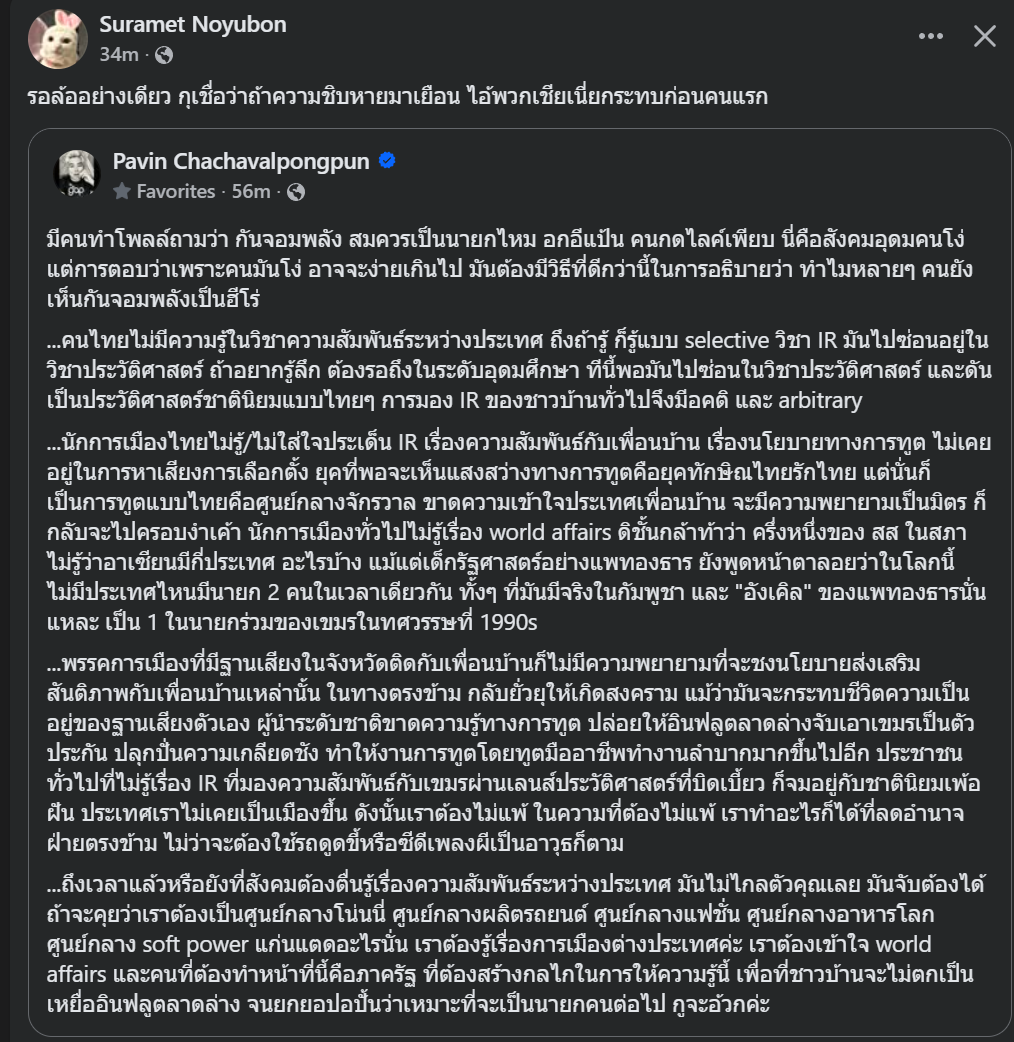
Task: Go to Suramet Noyubon's profile via name
Action: click(x=193, y=25)
